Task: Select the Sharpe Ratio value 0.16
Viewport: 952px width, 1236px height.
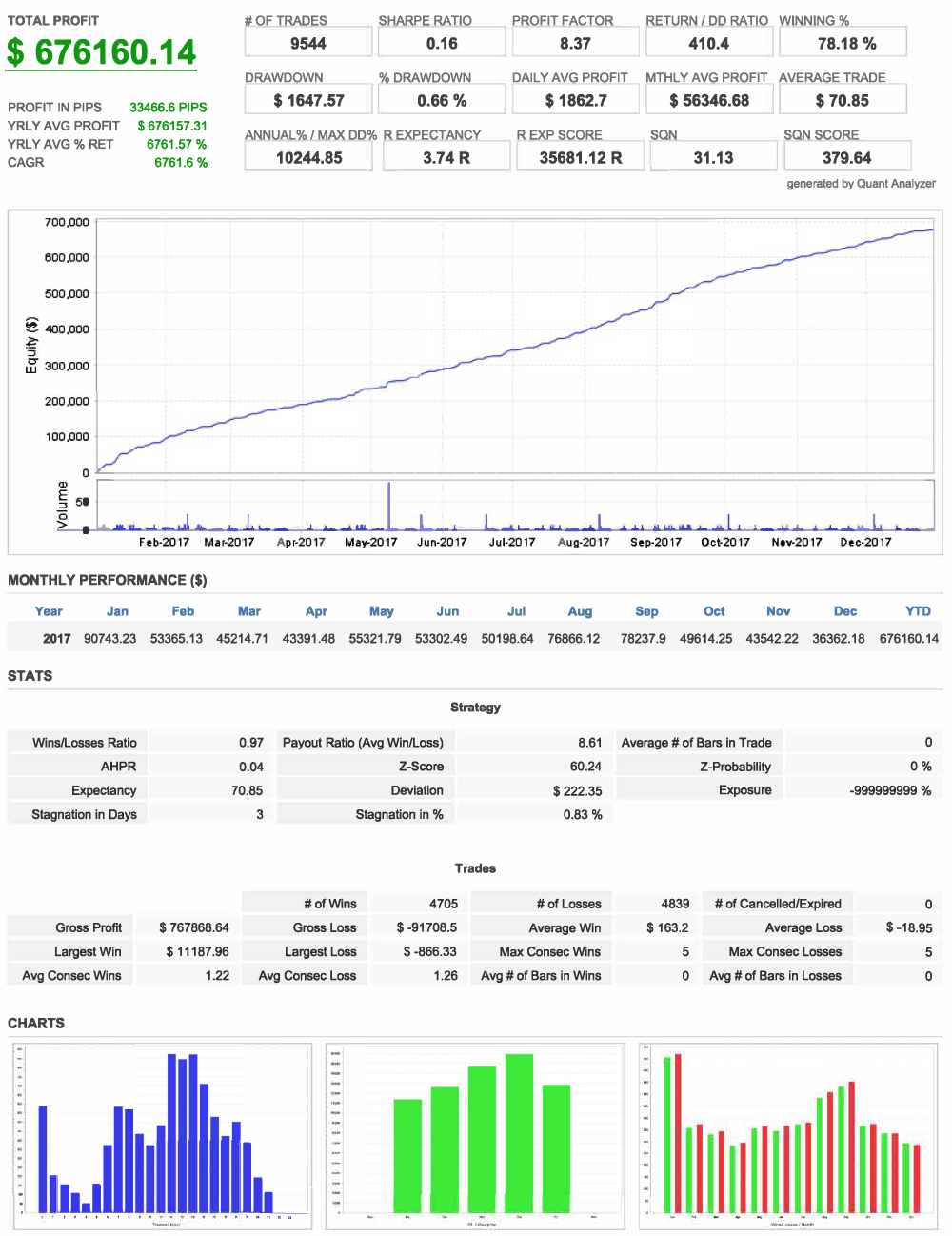Action: click(442, 43)
